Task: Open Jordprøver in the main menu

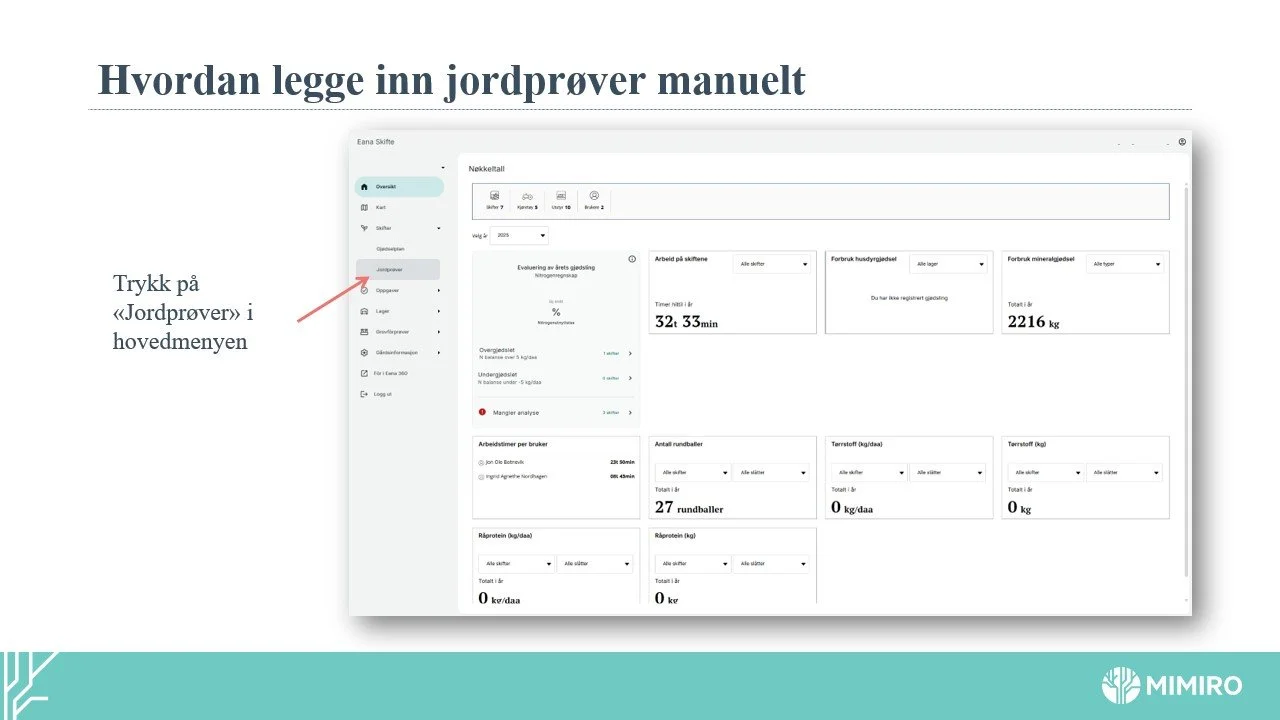Action: point(397,269)
